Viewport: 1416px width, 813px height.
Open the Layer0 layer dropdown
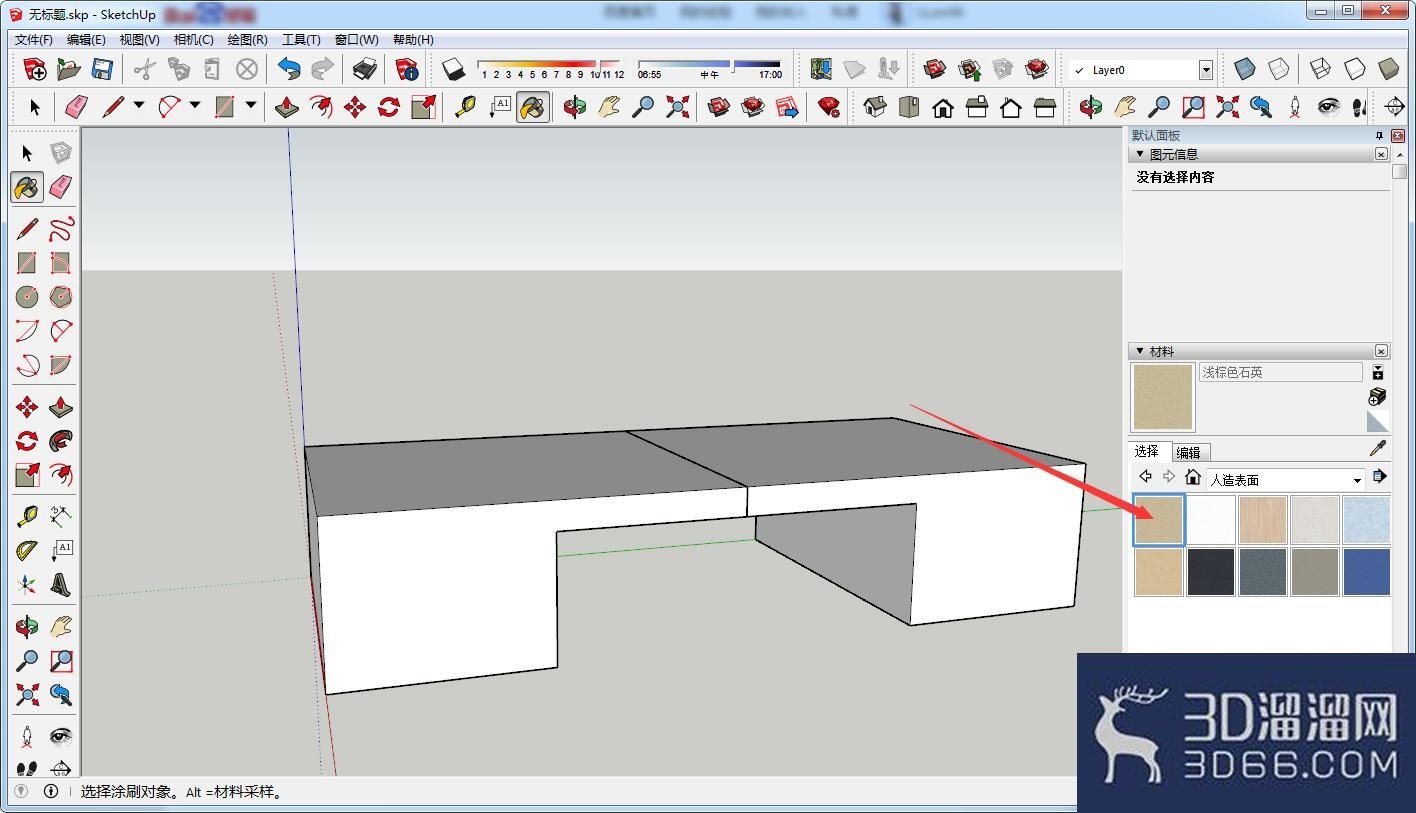coord(1206,70)
